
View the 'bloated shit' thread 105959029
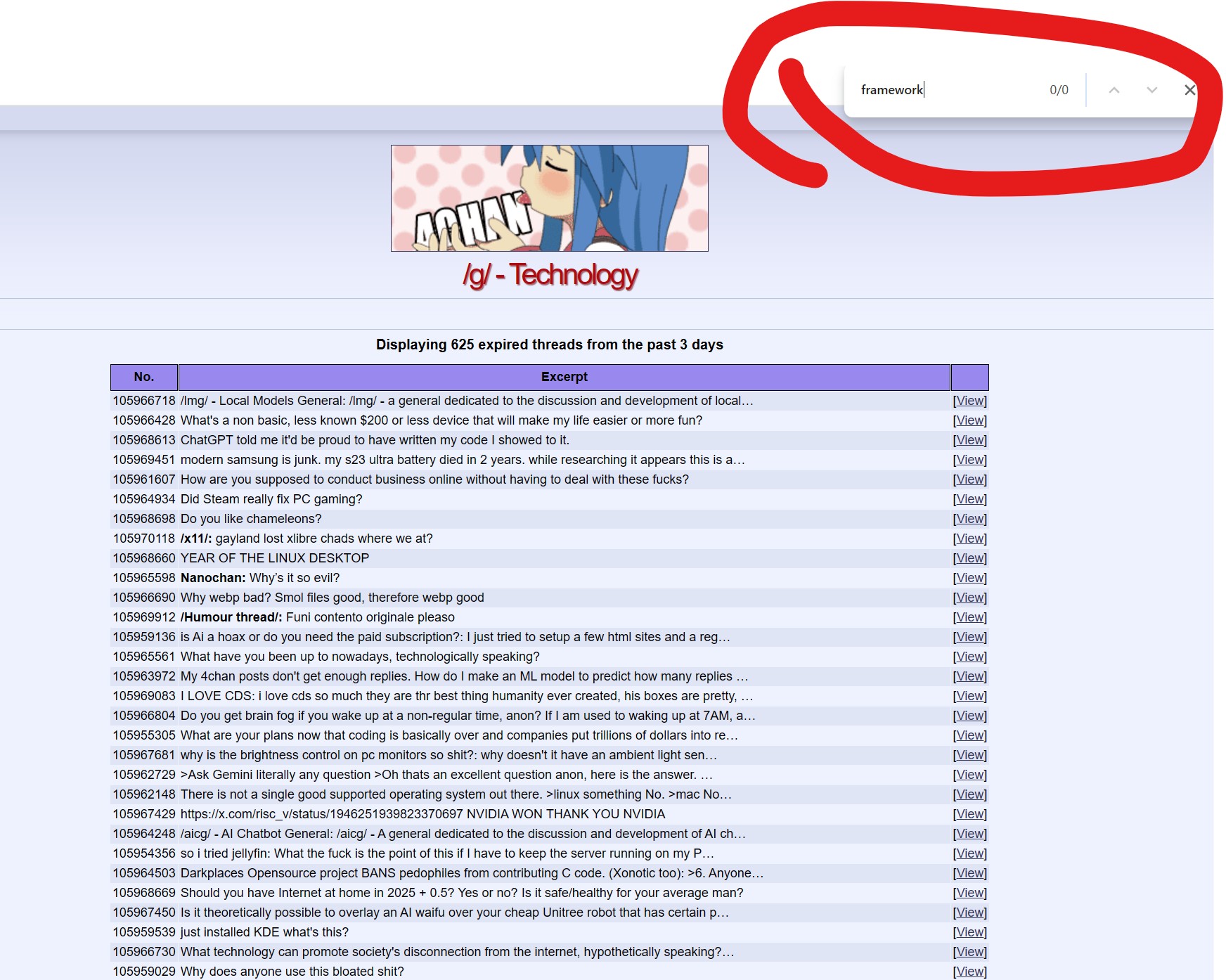(970, 972)
